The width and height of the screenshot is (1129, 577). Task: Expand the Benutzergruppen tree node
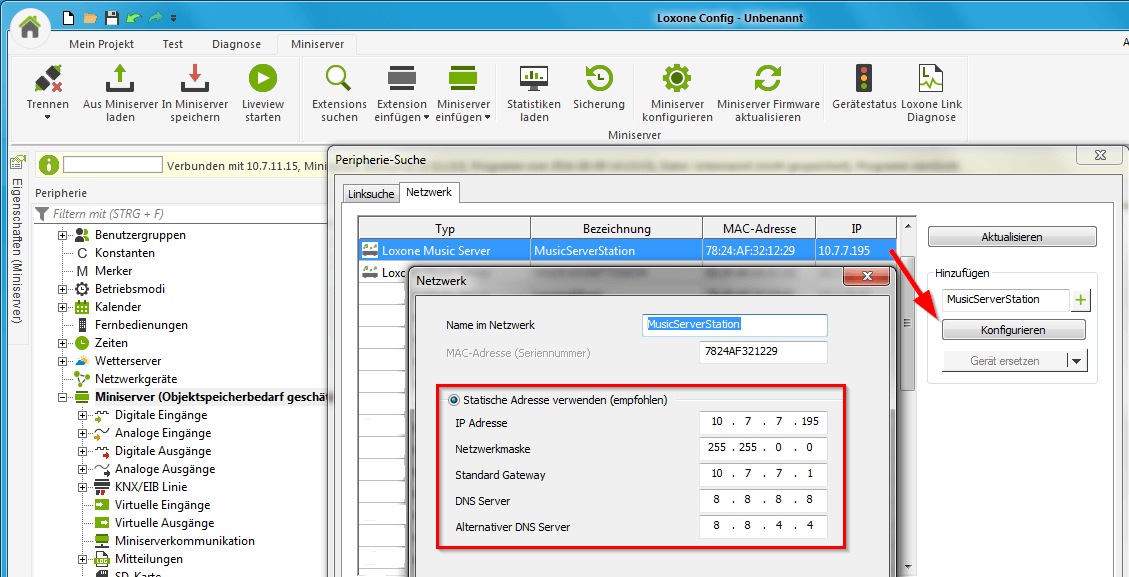click(63, 235)
